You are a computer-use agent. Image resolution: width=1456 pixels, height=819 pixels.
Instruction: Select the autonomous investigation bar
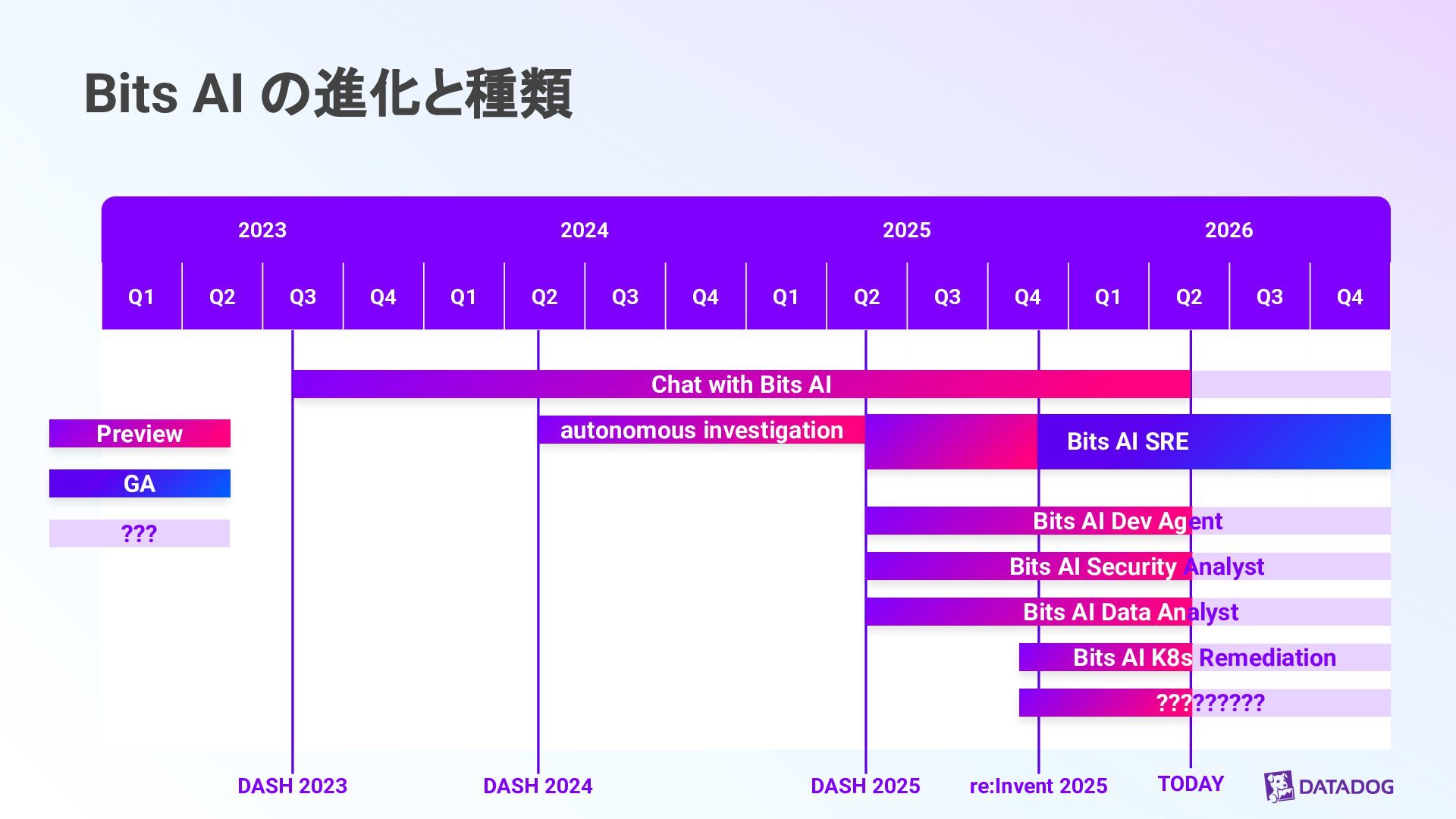(x=701, y=430)
